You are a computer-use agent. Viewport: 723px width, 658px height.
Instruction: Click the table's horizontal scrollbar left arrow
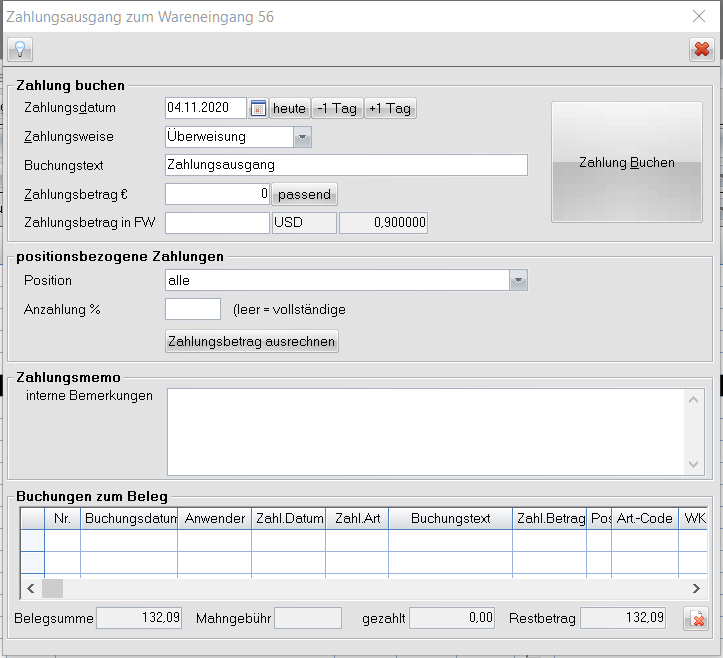[30, 588]
